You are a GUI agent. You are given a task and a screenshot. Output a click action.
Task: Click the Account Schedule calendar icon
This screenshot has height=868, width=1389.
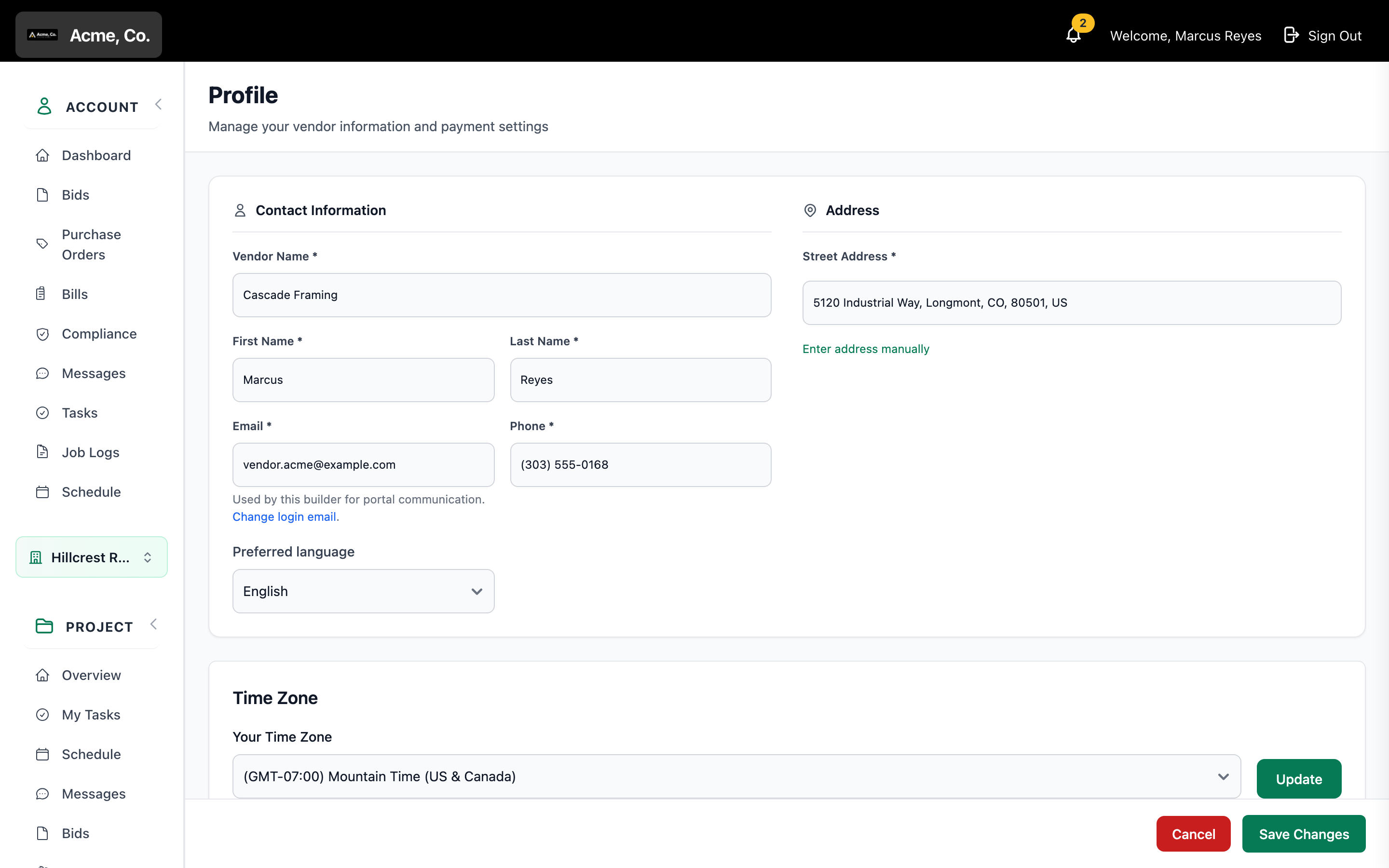[x=42, y=492]
